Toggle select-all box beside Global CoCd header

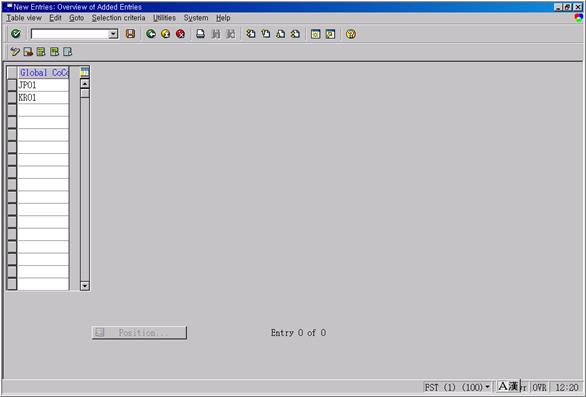[12, 73]
